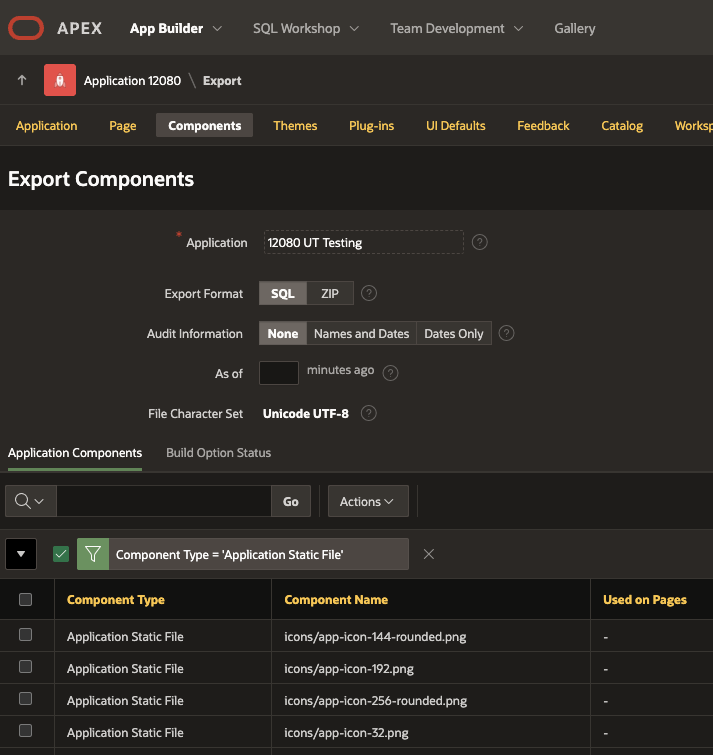Set Audit Information to Names and Dates

[362, 333]
